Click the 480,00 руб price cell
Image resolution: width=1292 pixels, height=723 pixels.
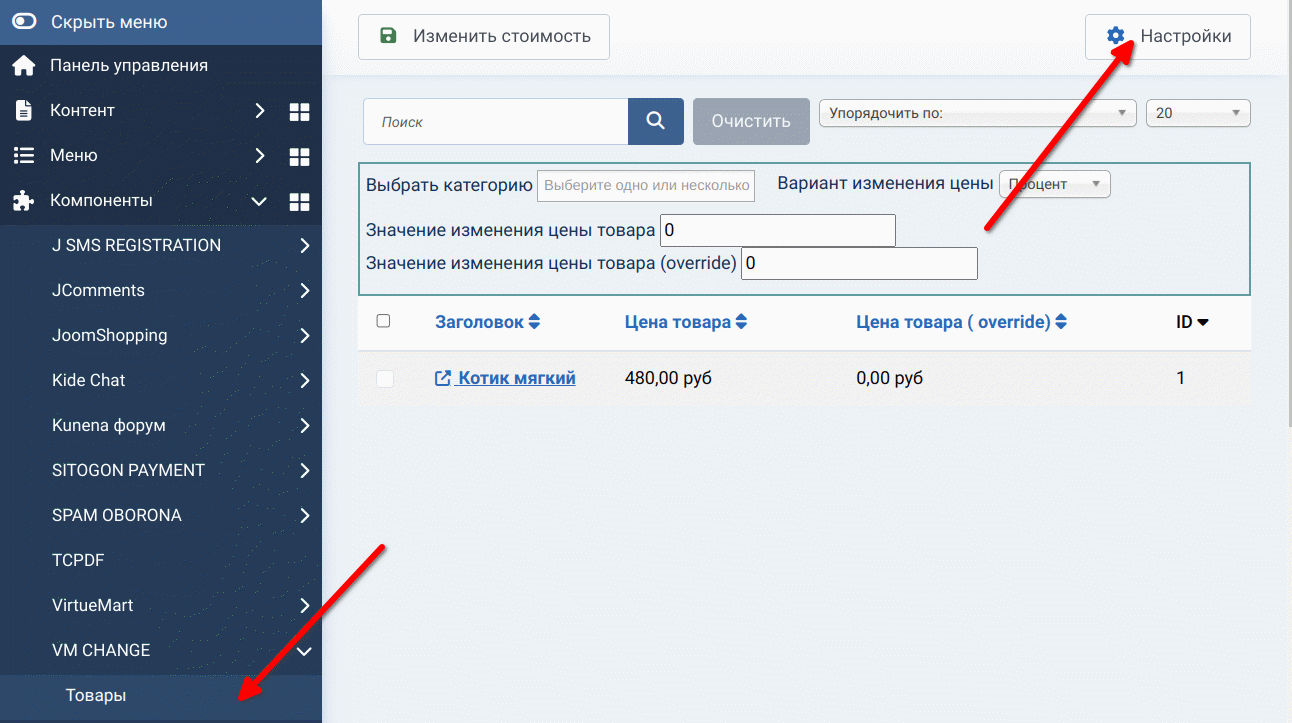pyautogui.click(x=668, y=378)
